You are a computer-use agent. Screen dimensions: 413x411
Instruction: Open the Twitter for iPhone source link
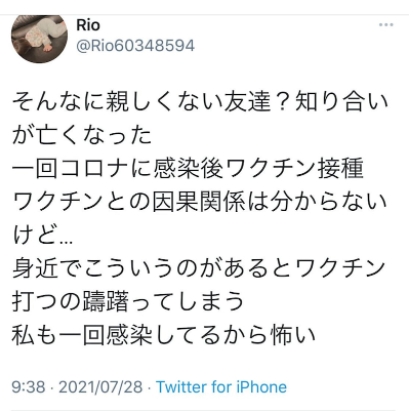[221, 387]
